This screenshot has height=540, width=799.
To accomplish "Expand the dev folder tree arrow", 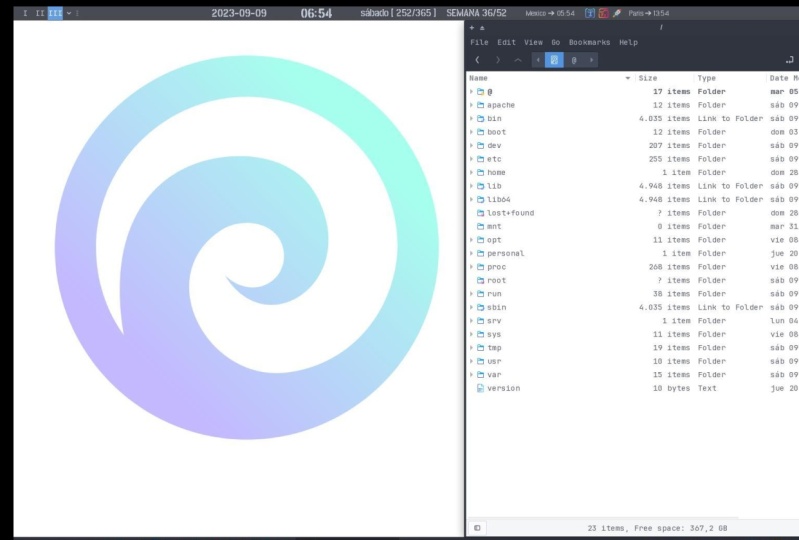I will [471, 145].
